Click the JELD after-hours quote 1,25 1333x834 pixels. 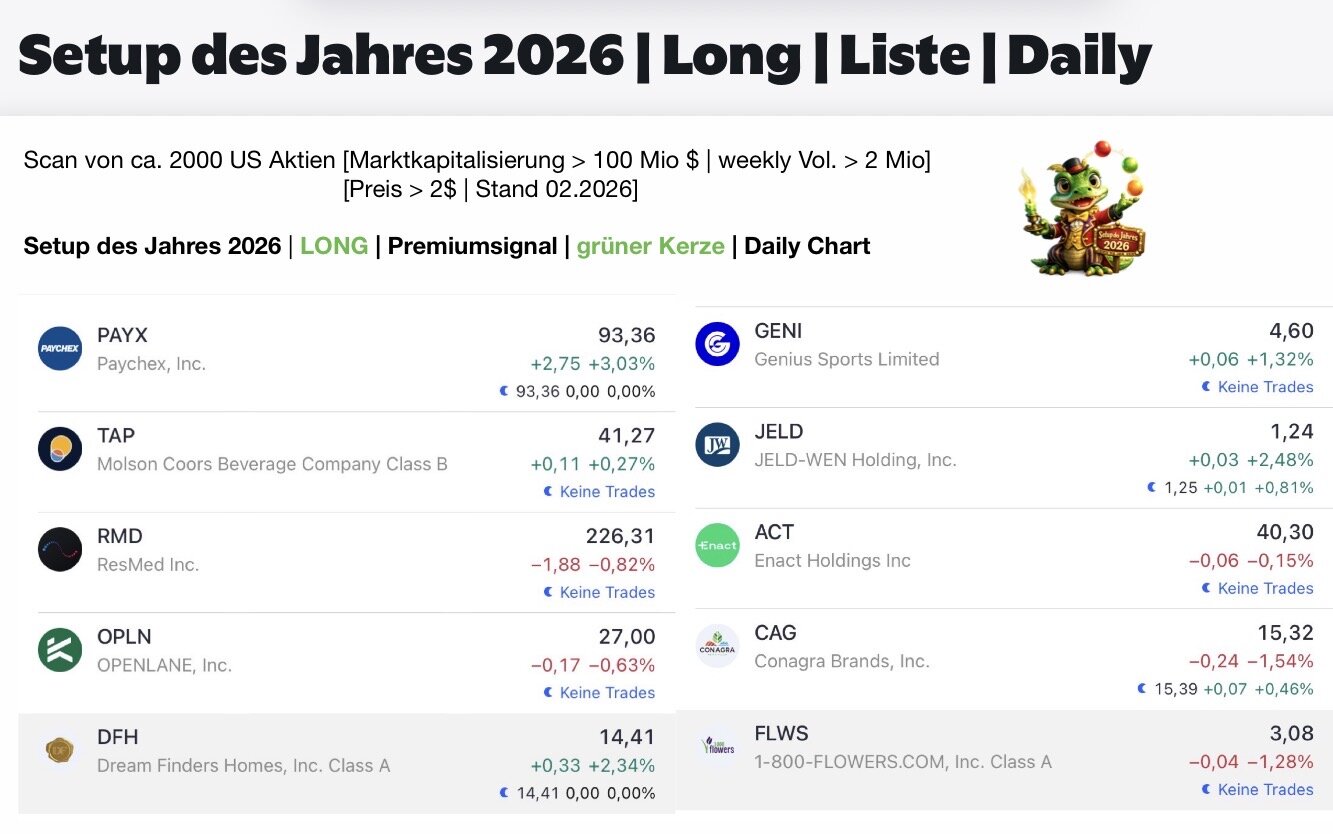tap(1180, 488)
